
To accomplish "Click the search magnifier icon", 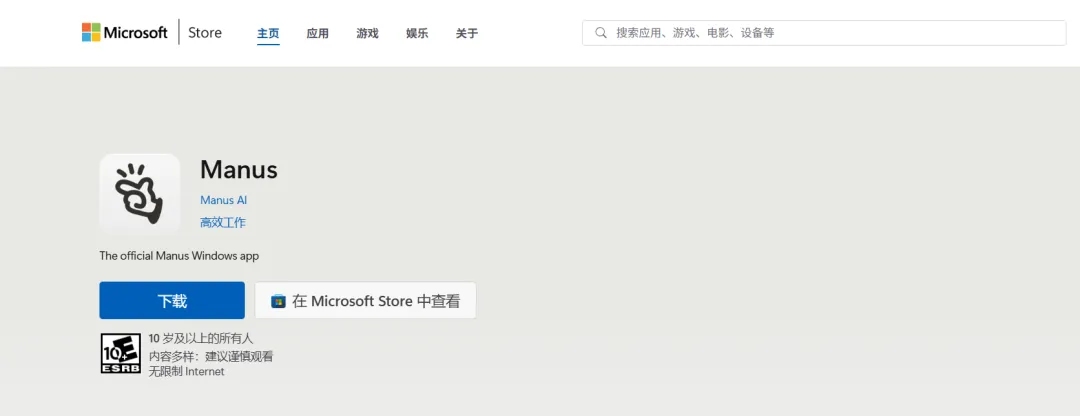I will (601, 32).
